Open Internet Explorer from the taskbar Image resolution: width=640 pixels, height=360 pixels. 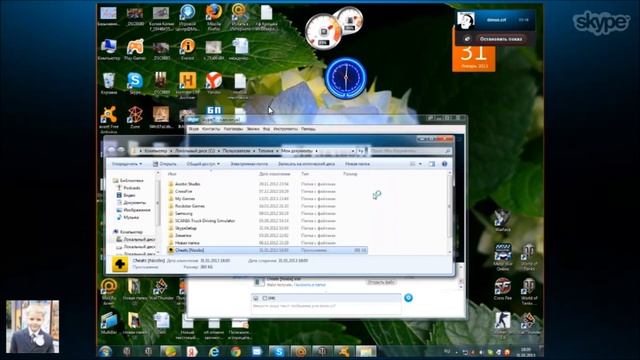click(214, 351)
